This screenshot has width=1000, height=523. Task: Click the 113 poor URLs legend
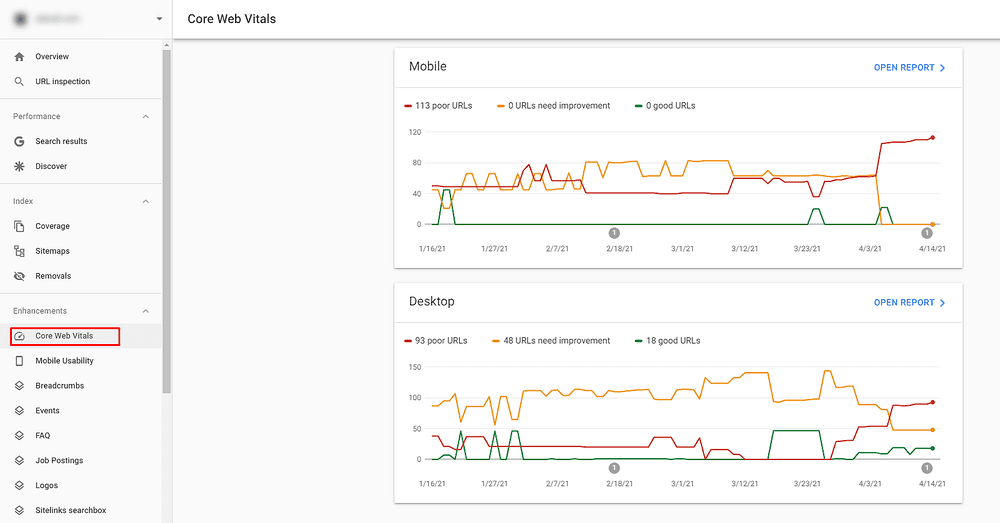click(438, 106)
